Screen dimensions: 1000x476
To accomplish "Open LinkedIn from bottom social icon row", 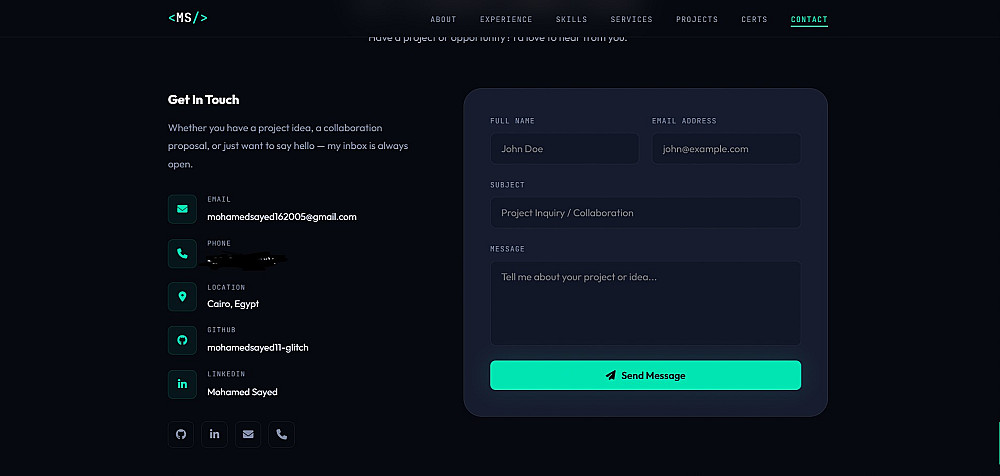I will click(215, 434).
